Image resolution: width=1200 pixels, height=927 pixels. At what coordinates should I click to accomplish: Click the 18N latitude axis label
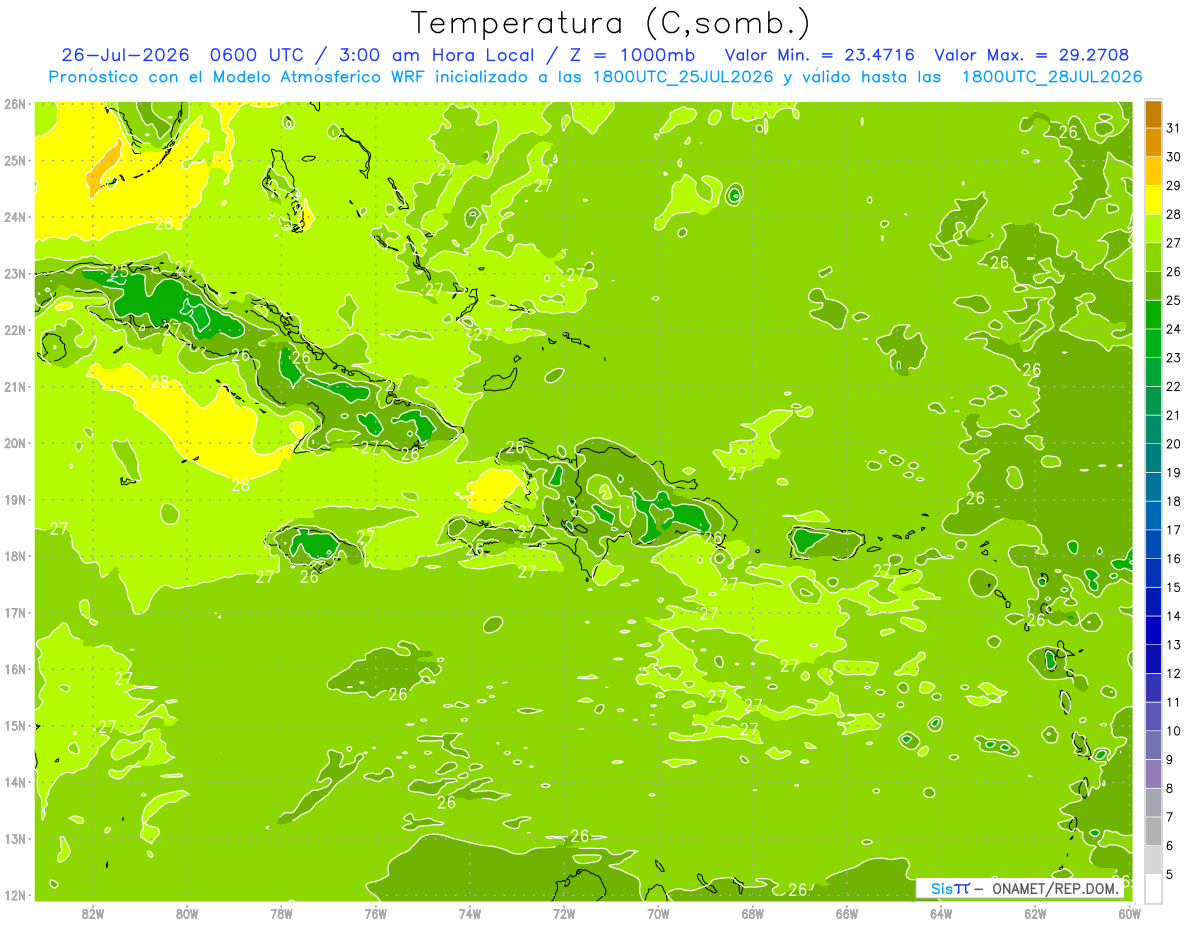[15, 556]
